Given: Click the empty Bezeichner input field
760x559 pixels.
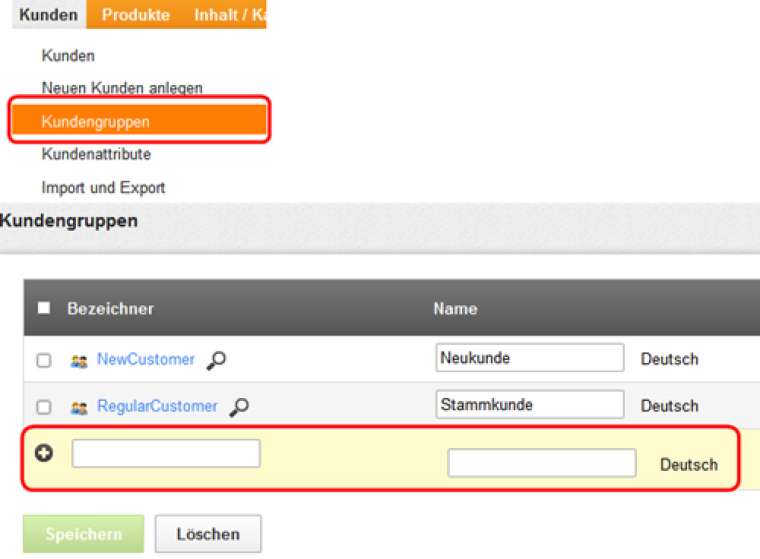Looking at the screenshot, I should [166, 454].
